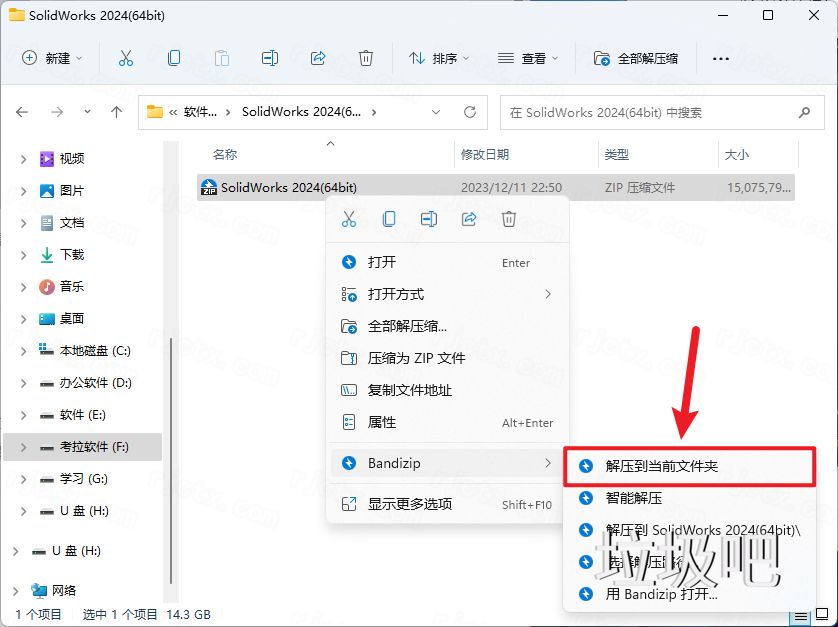The width and height of the screenshot is (838, 627).
Task: Click the rename icon on the toolbar
Action: coord(269,58)
